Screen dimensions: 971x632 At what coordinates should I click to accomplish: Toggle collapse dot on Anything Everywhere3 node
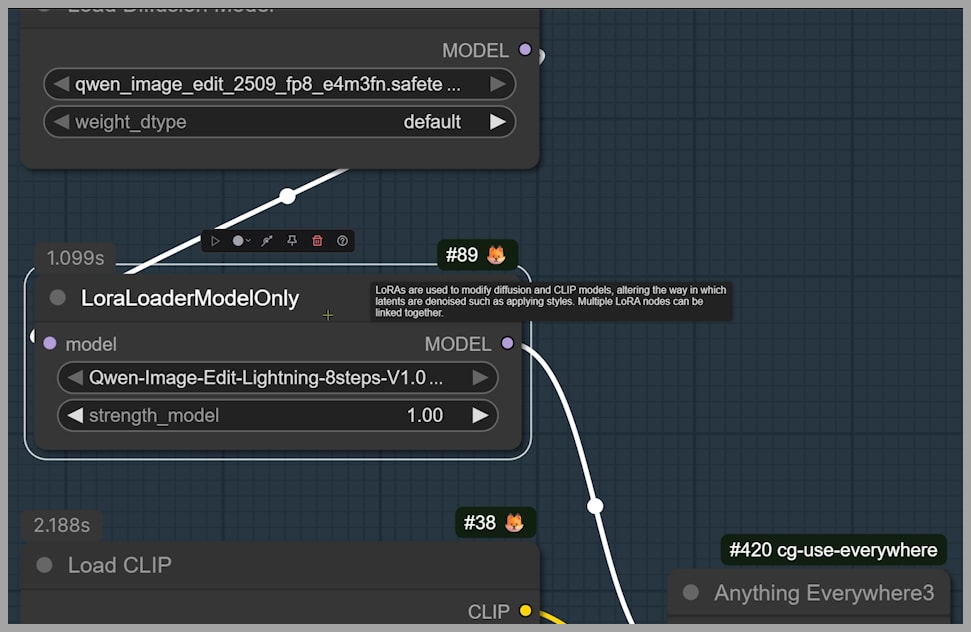pyautogui.click(x=690, y=593)
